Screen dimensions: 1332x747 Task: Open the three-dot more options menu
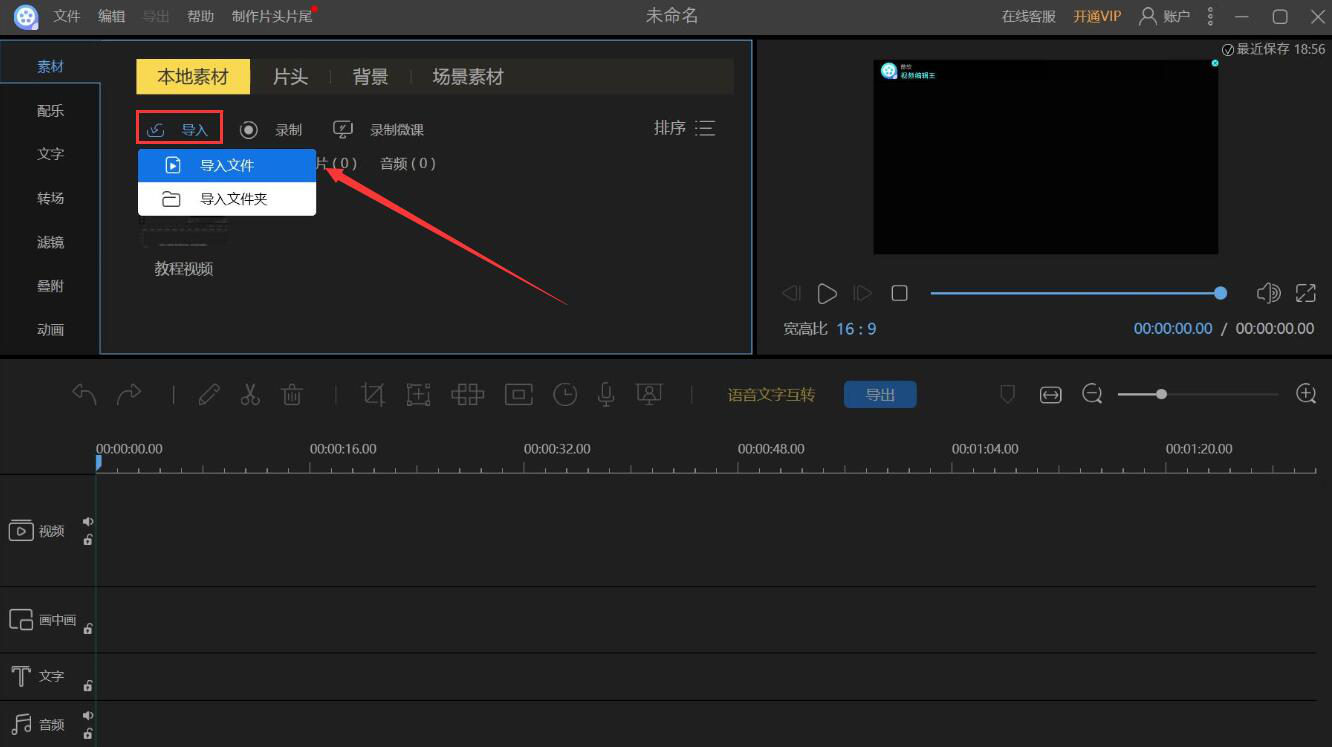pos(1210,16)
